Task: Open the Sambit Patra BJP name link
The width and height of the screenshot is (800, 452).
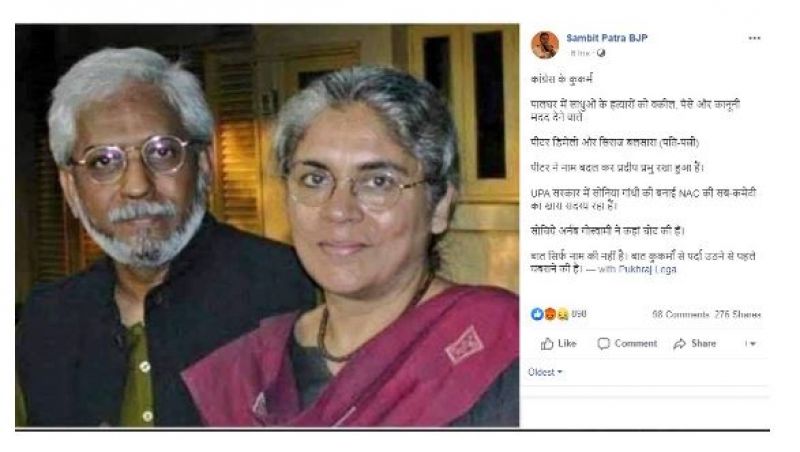Action: pyautogui.click(x=607, y=38)
